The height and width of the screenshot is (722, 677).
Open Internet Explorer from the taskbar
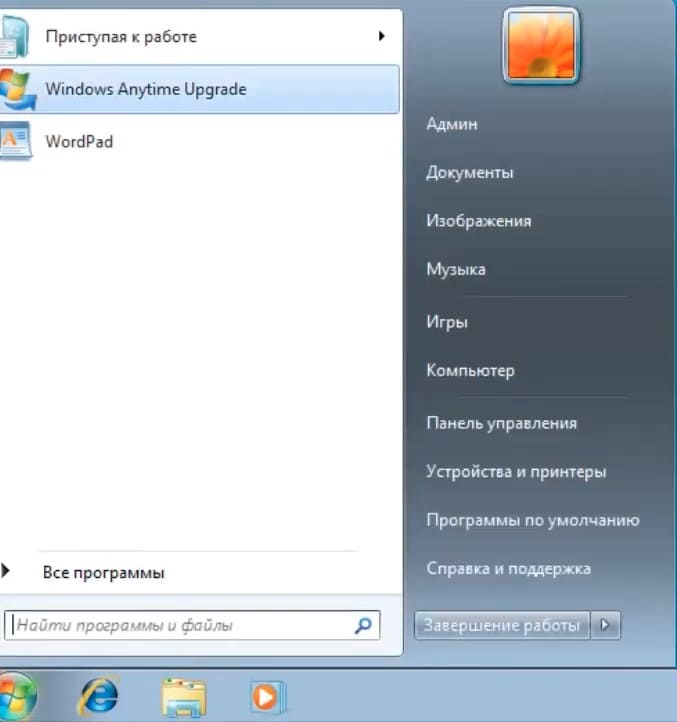(99, 696)
